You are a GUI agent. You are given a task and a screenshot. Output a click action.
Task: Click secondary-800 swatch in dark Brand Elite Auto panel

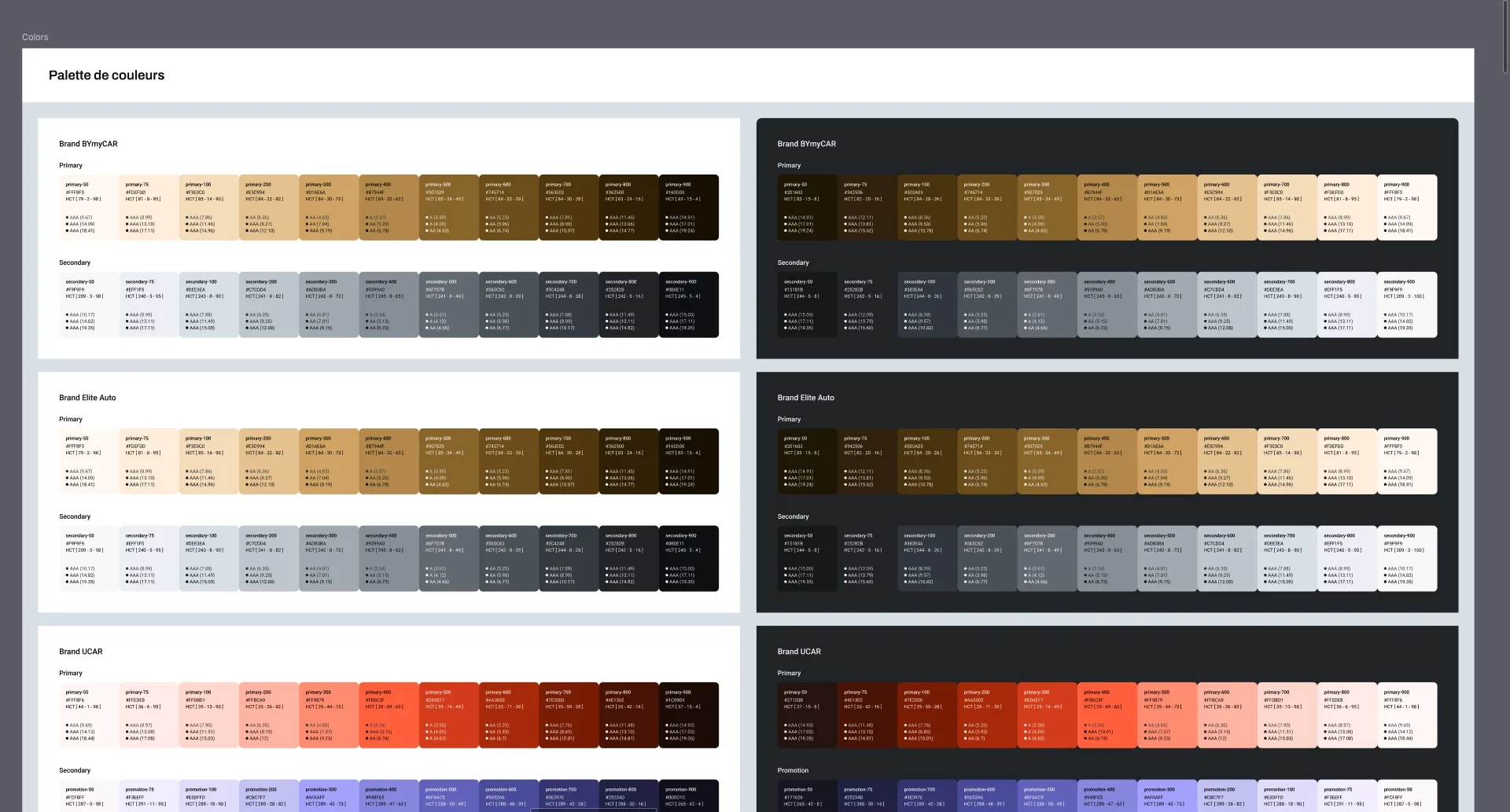tap(1347, 559)
